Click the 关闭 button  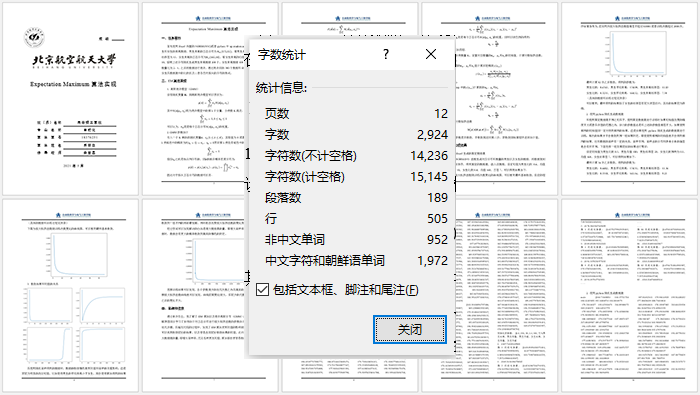point(409,330)
